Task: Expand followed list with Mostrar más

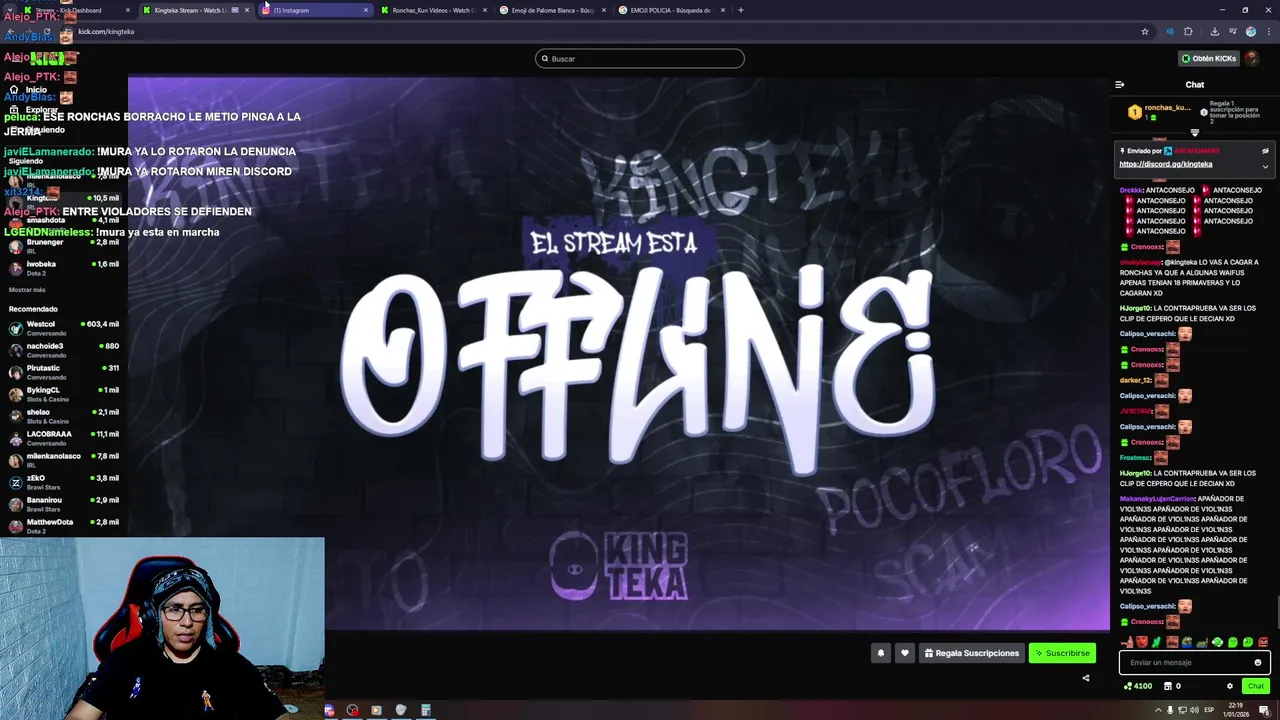Action: tap(27, 290)
